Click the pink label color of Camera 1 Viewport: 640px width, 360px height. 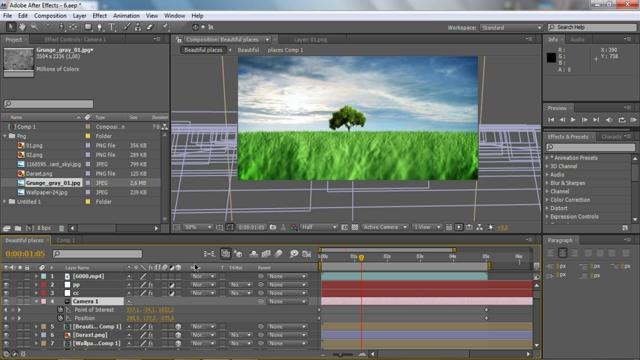tap(43, 301)
